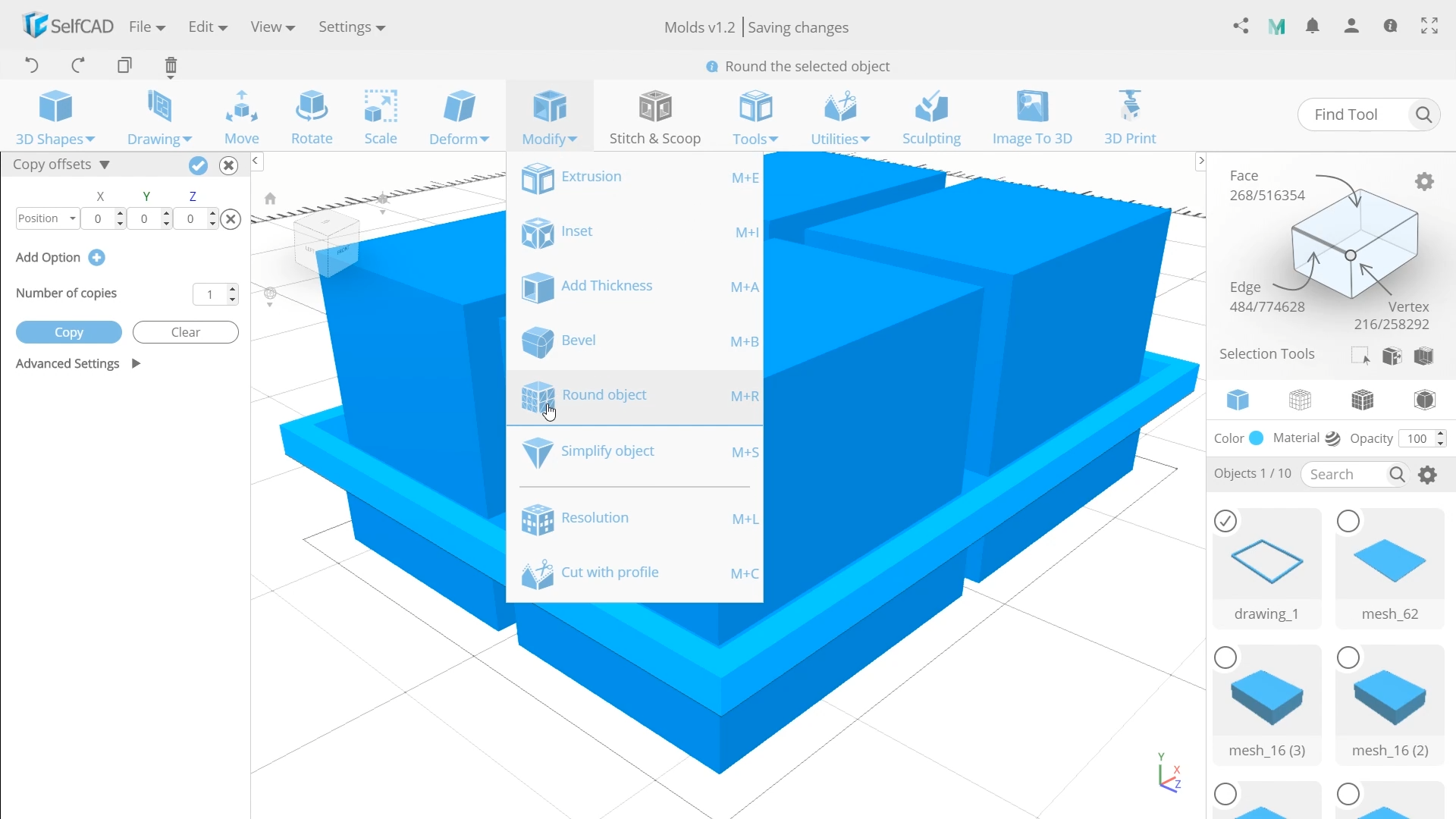Open the share icon in the top bar
The height and width of the screenshot is (819, 1456).
(1241, 27)
